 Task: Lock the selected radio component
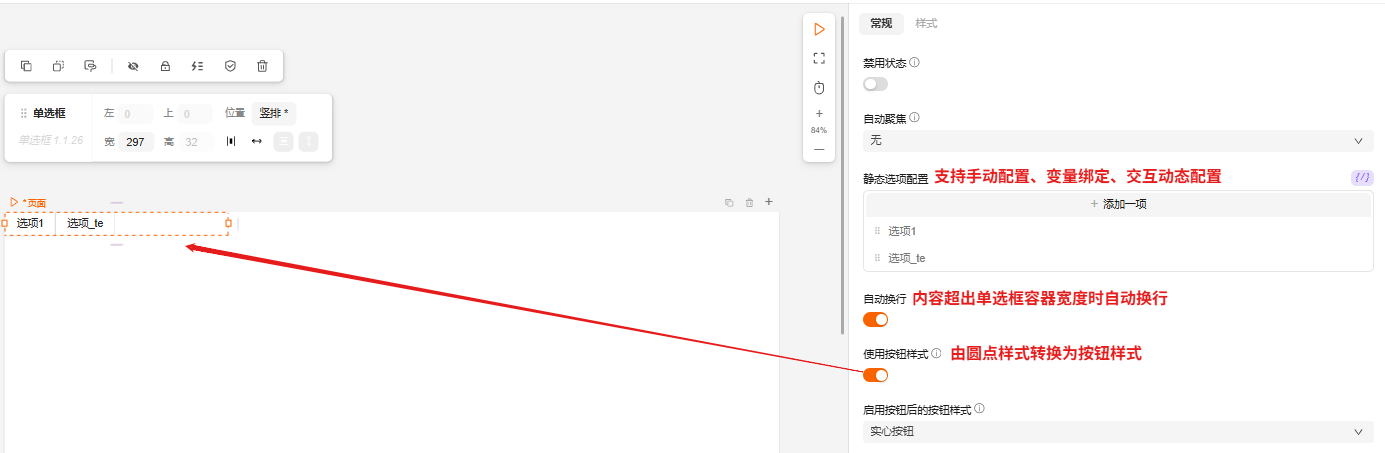(165, 66)
